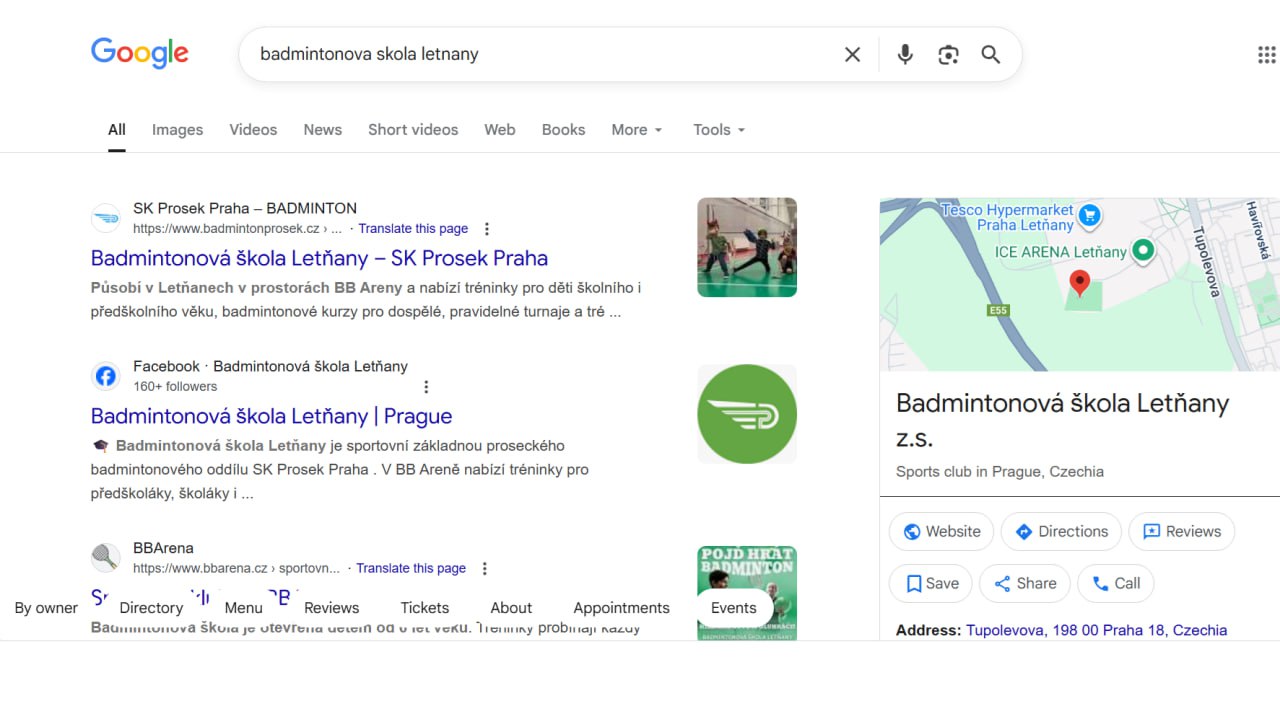
Task: Open the Directions button in knowledge panel
Action: [1061, 532]
